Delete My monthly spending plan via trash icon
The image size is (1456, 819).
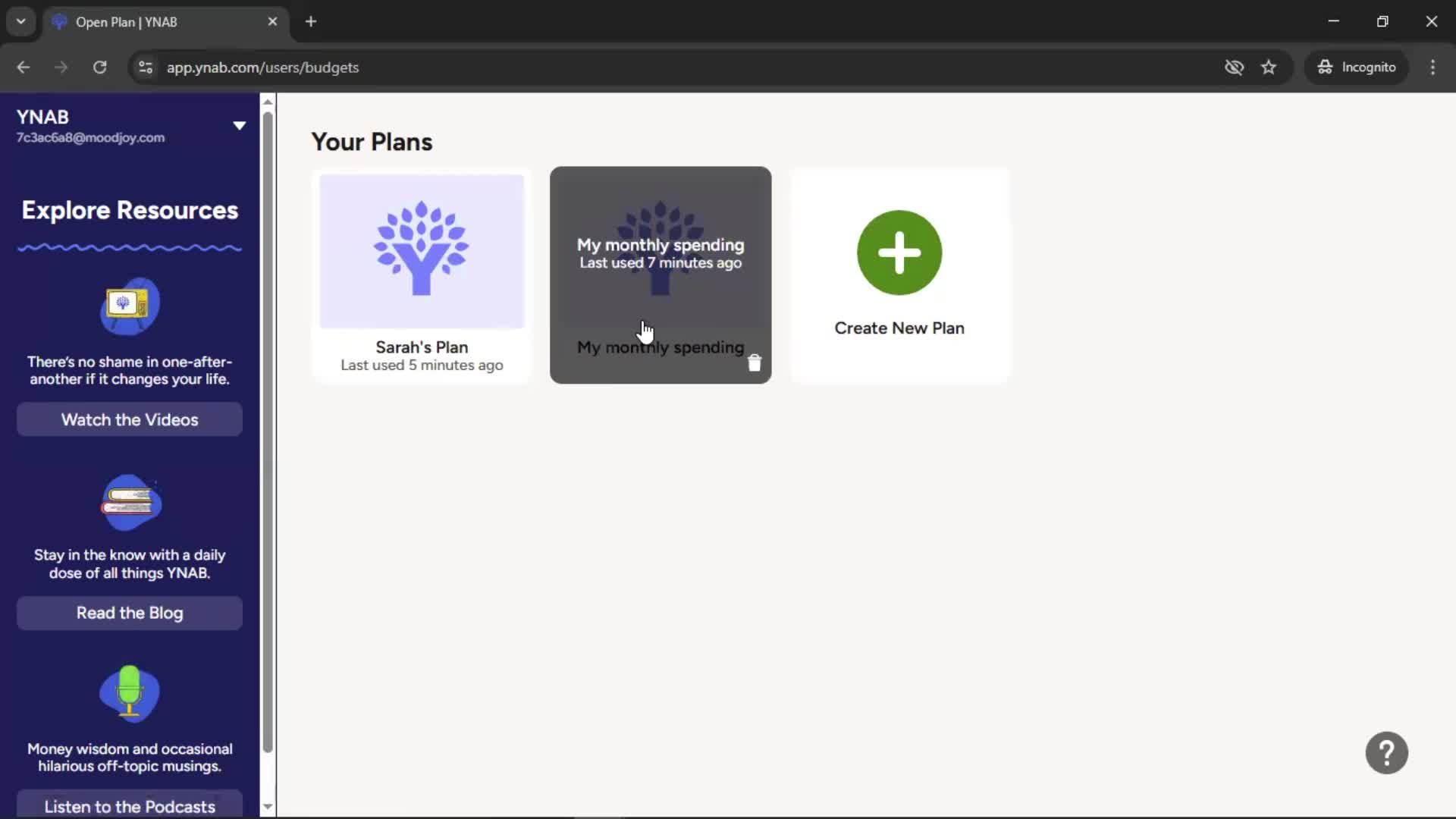[x=754, y=363]
